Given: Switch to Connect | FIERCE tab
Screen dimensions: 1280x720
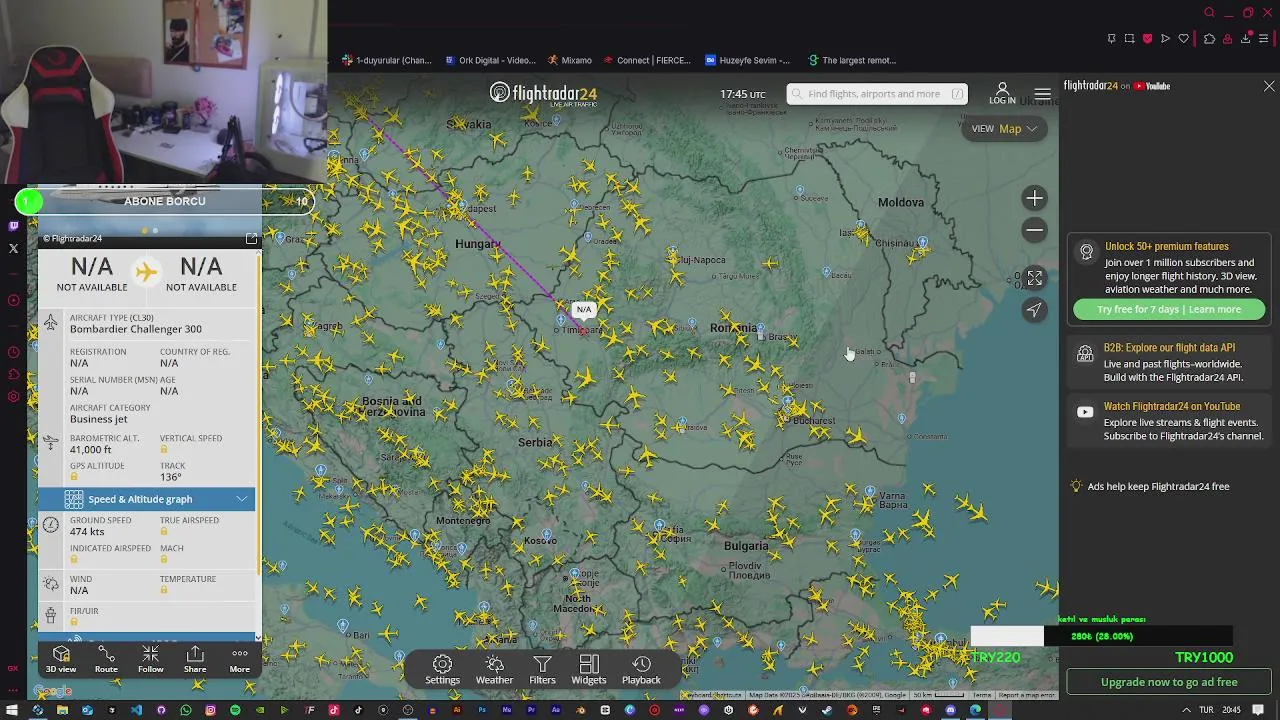Looking at the screenshot, I should 646,60.
